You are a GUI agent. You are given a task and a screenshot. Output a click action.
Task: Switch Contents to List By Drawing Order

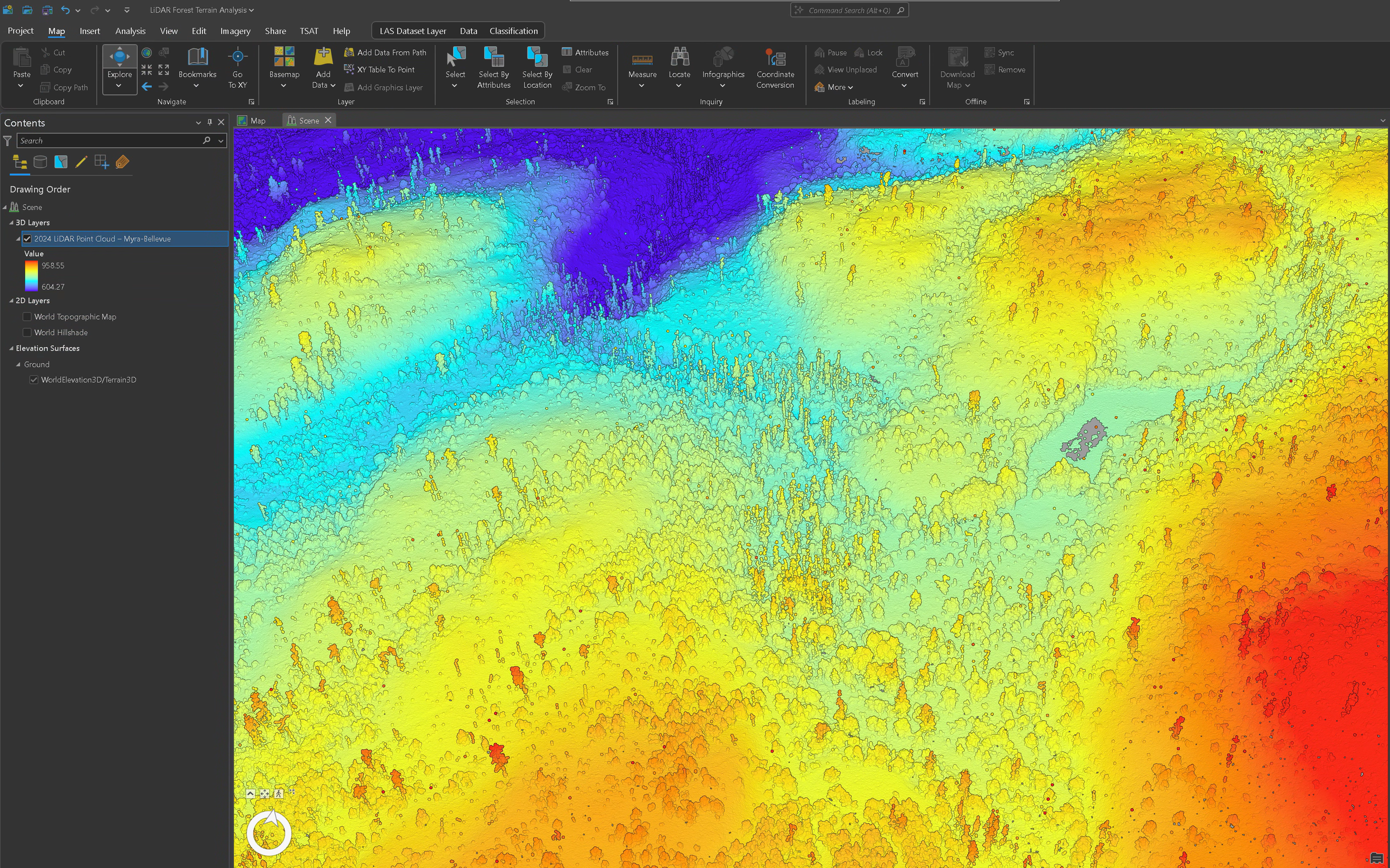click(x=20, y=162)
